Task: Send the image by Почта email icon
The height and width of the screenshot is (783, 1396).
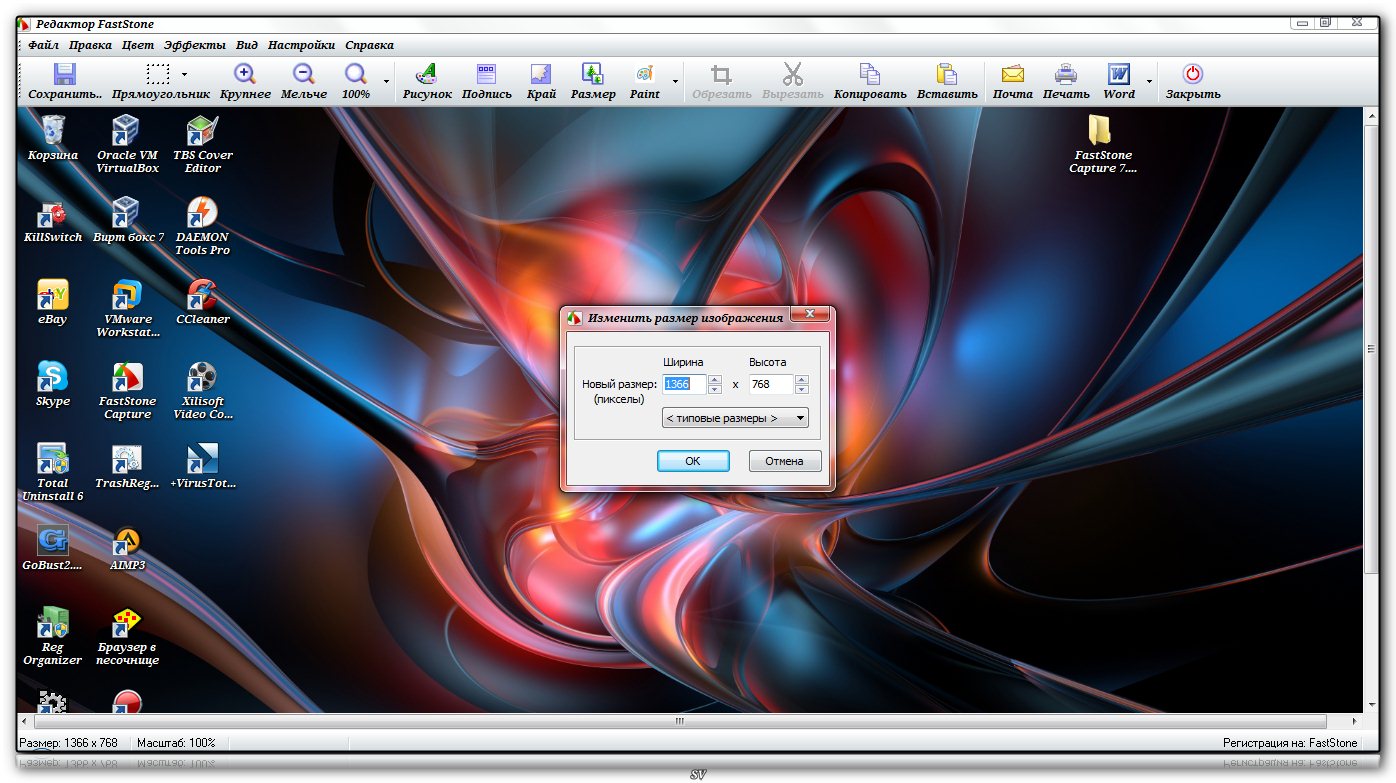Action: pos(1012,75)
